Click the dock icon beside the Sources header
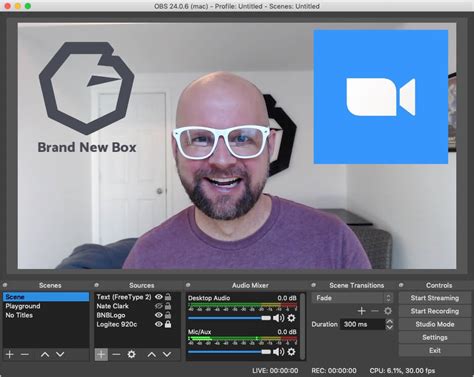This screenshot has width=474, height=377. (96, 285)
